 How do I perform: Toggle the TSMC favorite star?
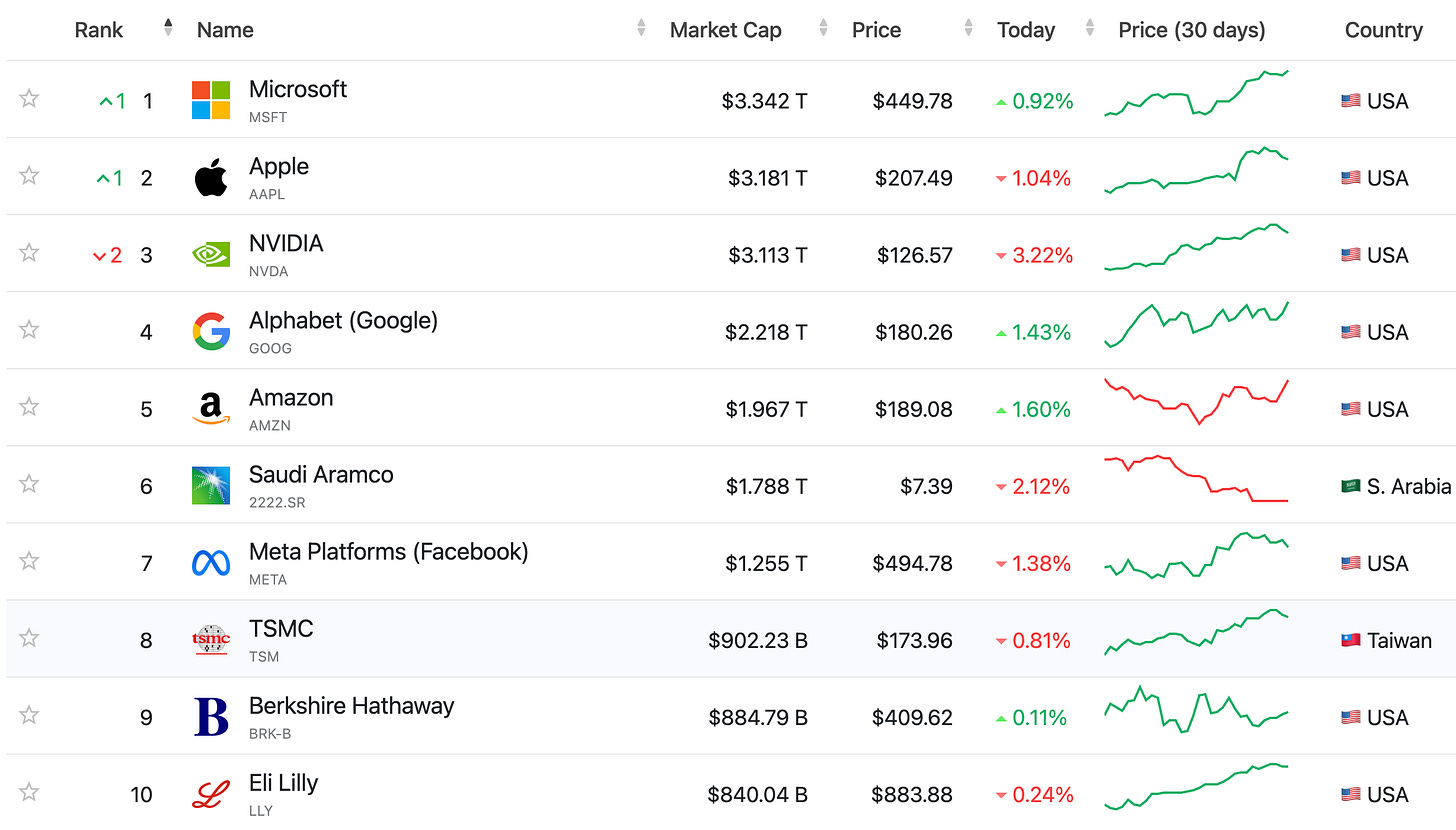click(29, 637)
